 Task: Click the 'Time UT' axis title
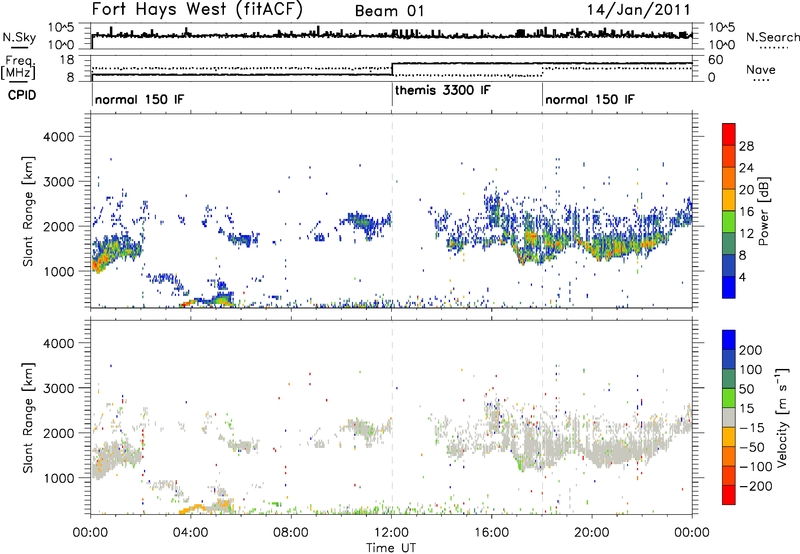(391, 548)
